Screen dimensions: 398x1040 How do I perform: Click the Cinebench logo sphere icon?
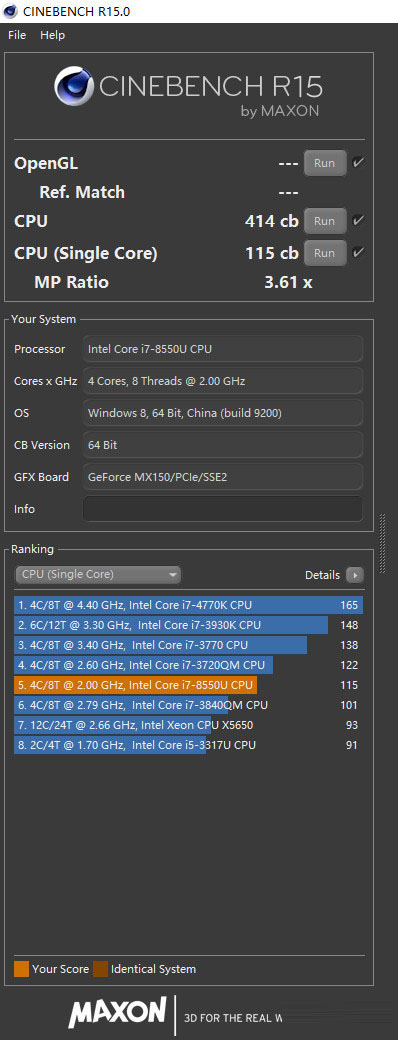(x=75, y=86)
